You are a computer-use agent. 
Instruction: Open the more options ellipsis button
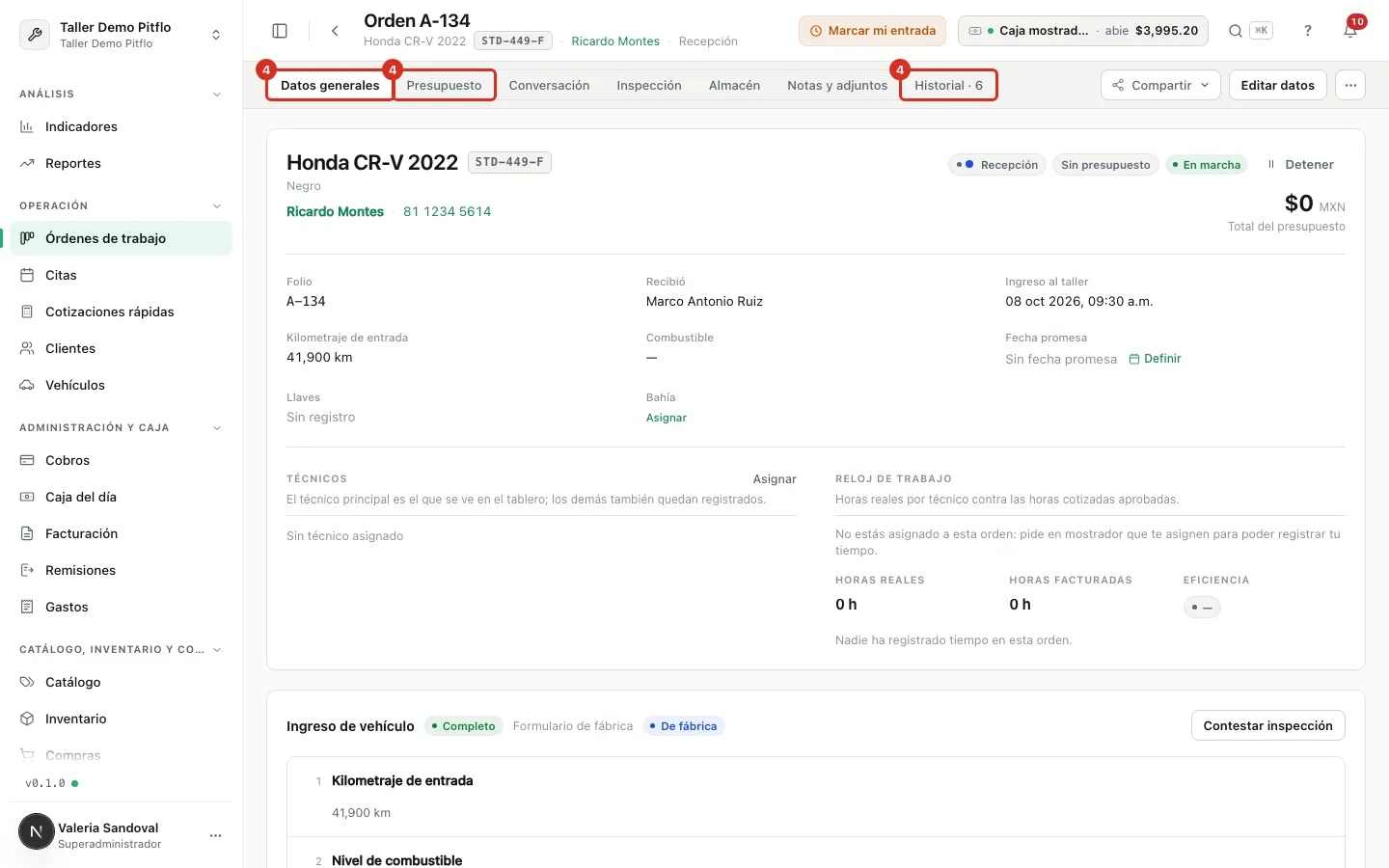(x=1350, y=85)
